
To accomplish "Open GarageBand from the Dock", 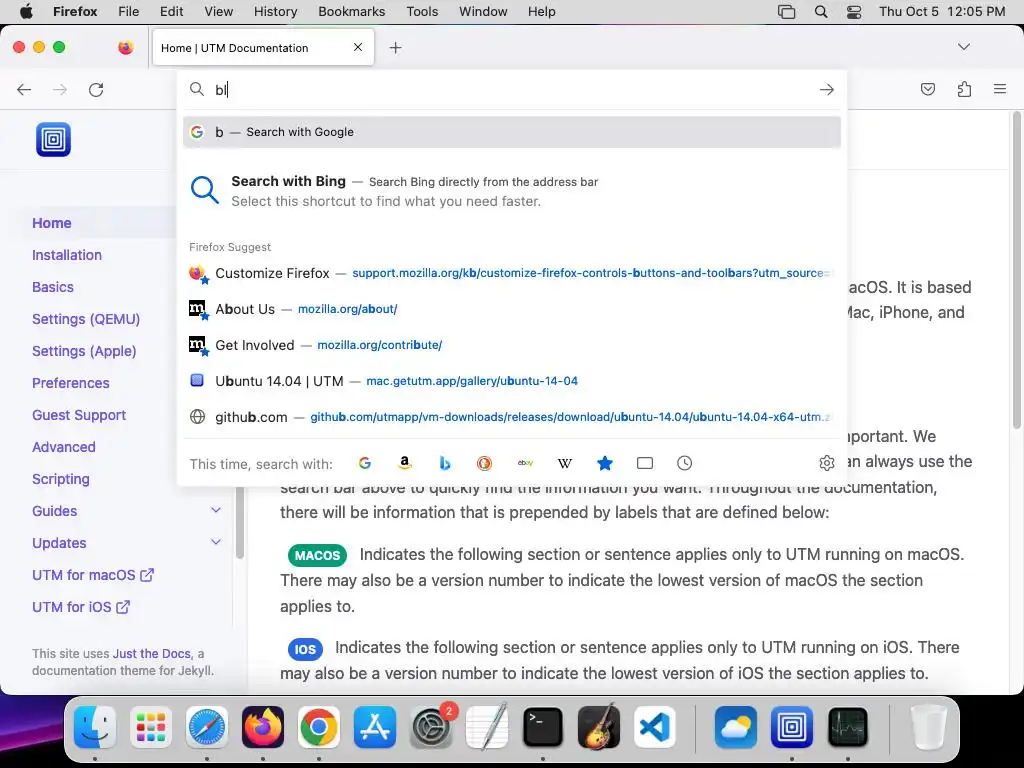I will point(599,727).
